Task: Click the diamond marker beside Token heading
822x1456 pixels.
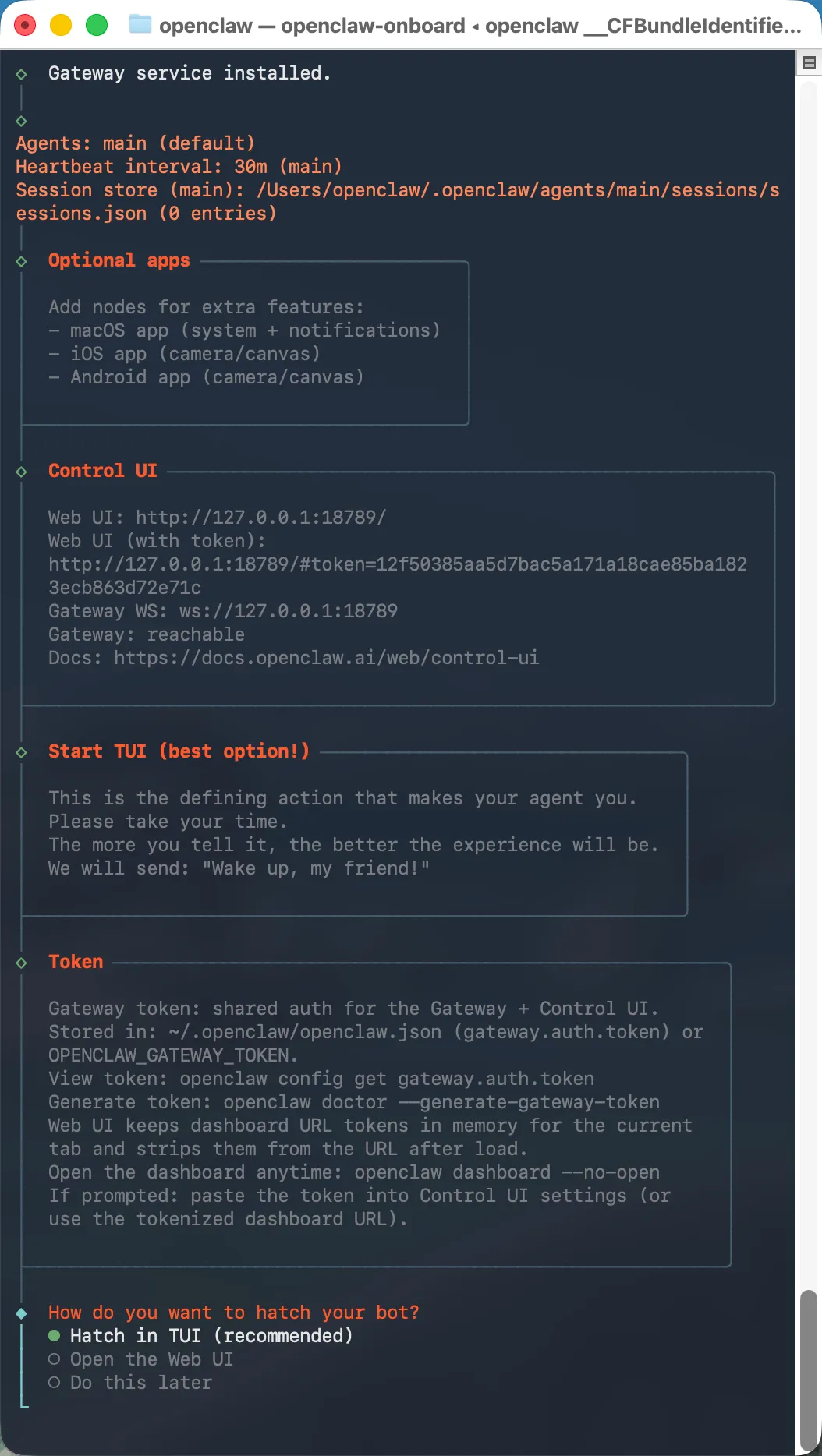Action: [21, 963]
